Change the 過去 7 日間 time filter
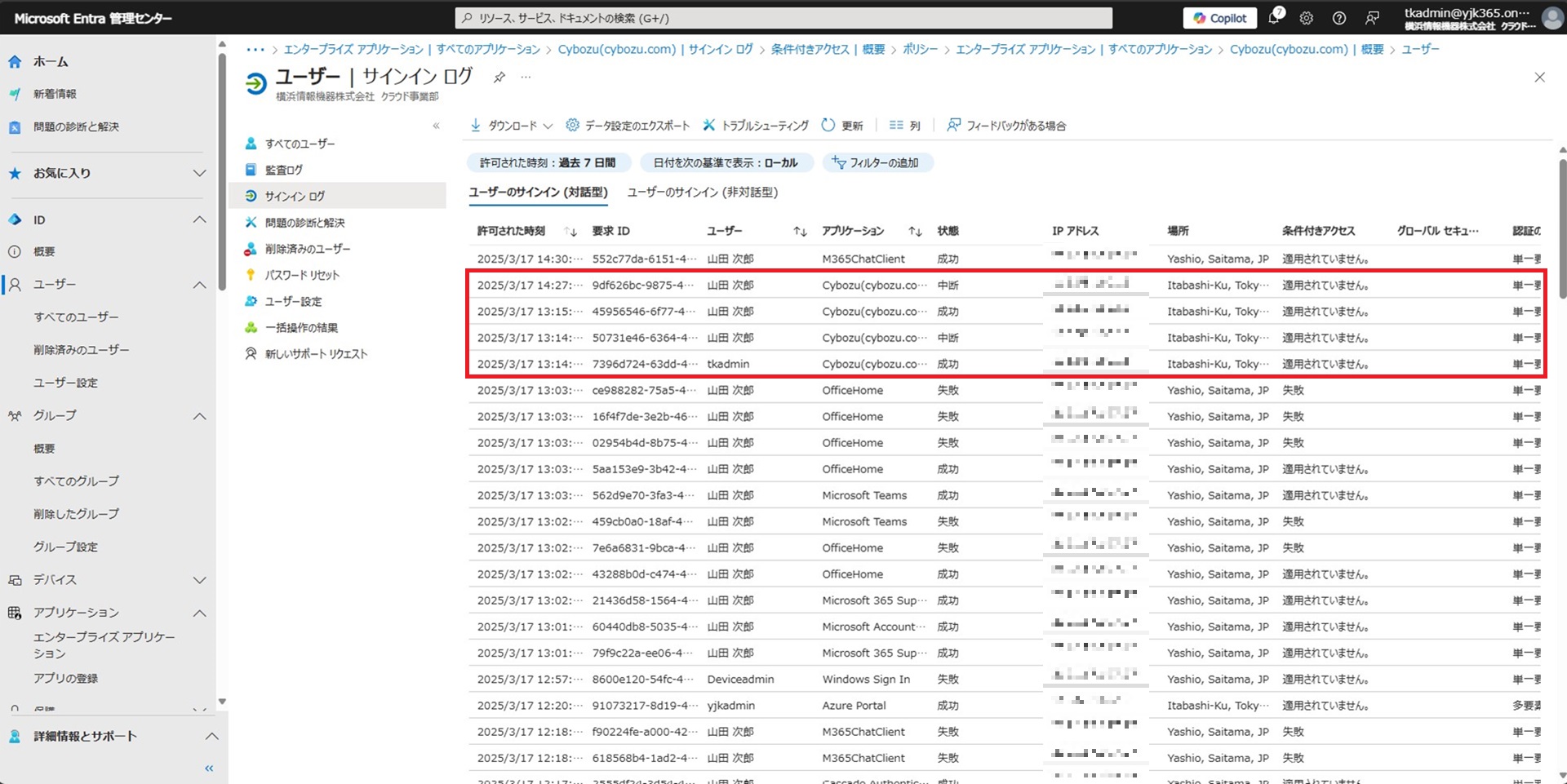Viewport: 1567px width, 784px height. point(548,162)
